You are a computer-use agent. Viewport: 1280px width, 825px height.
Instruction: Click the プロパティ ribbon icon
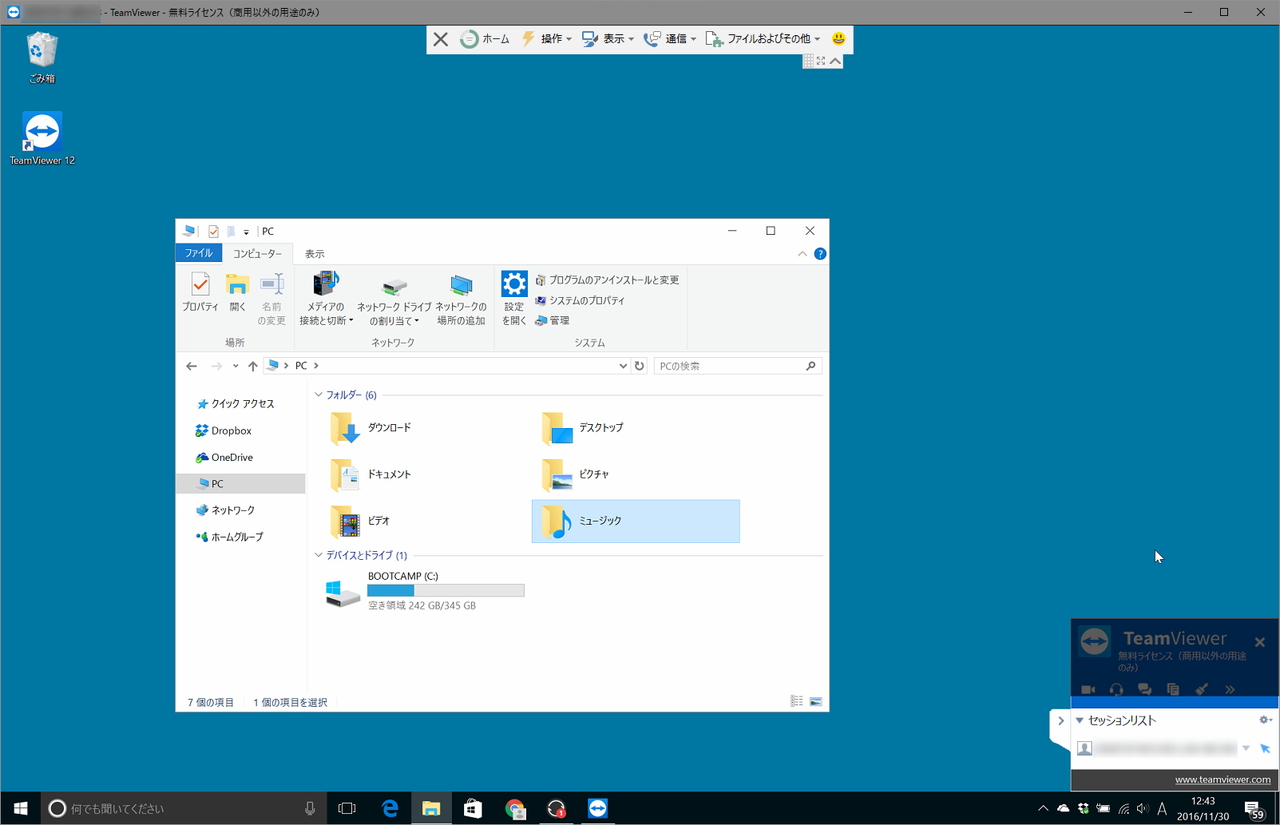[x=200, y=292]
